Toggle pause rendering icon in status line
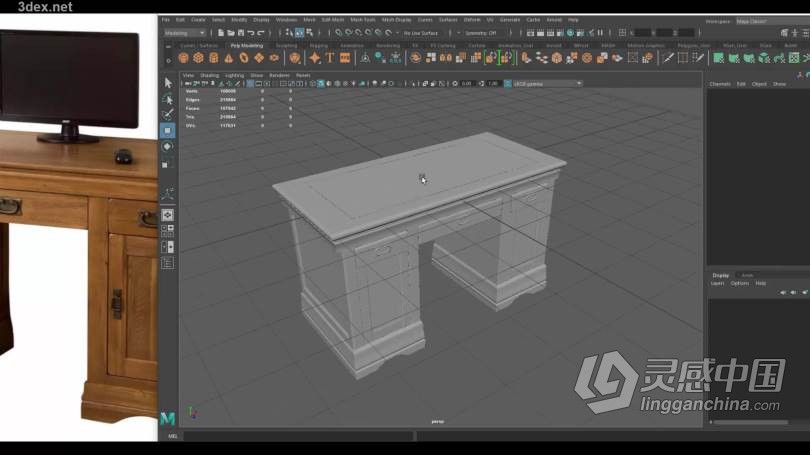Viewport: 810px width, 455px height. point(600,33)
